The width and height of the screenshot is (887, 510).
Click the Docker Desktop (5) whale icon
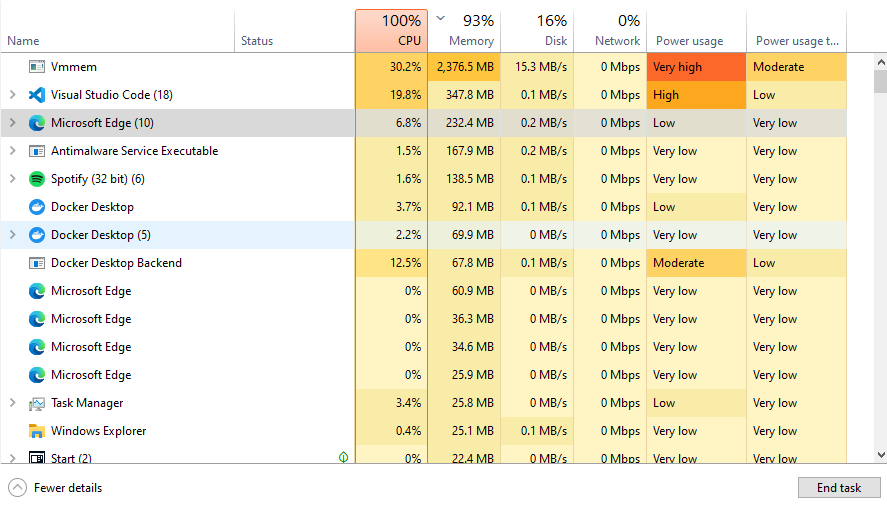pyautogui.click(x=37, y=235)
